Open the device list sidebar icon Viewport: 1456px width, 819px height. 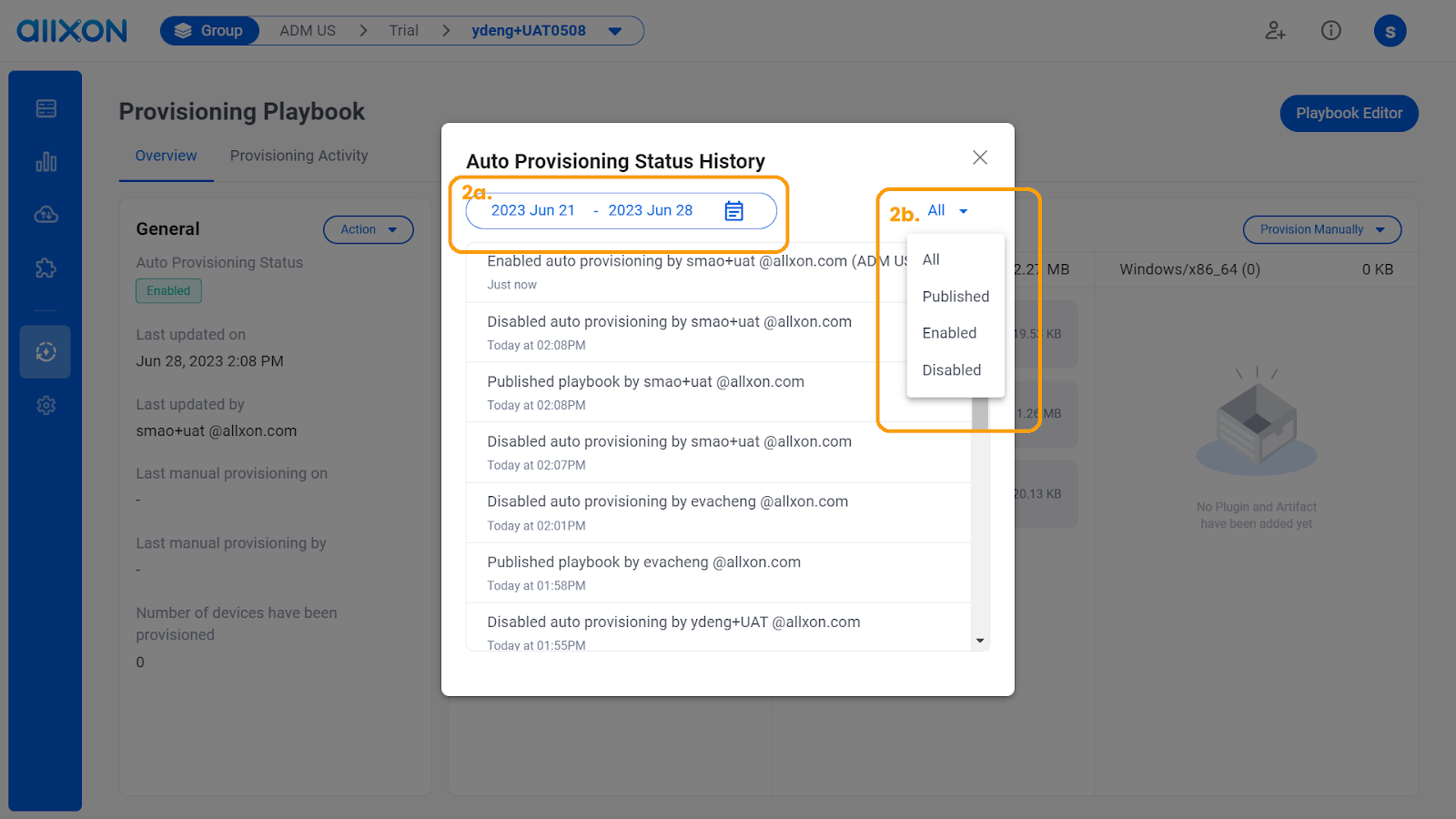(45, 109)
